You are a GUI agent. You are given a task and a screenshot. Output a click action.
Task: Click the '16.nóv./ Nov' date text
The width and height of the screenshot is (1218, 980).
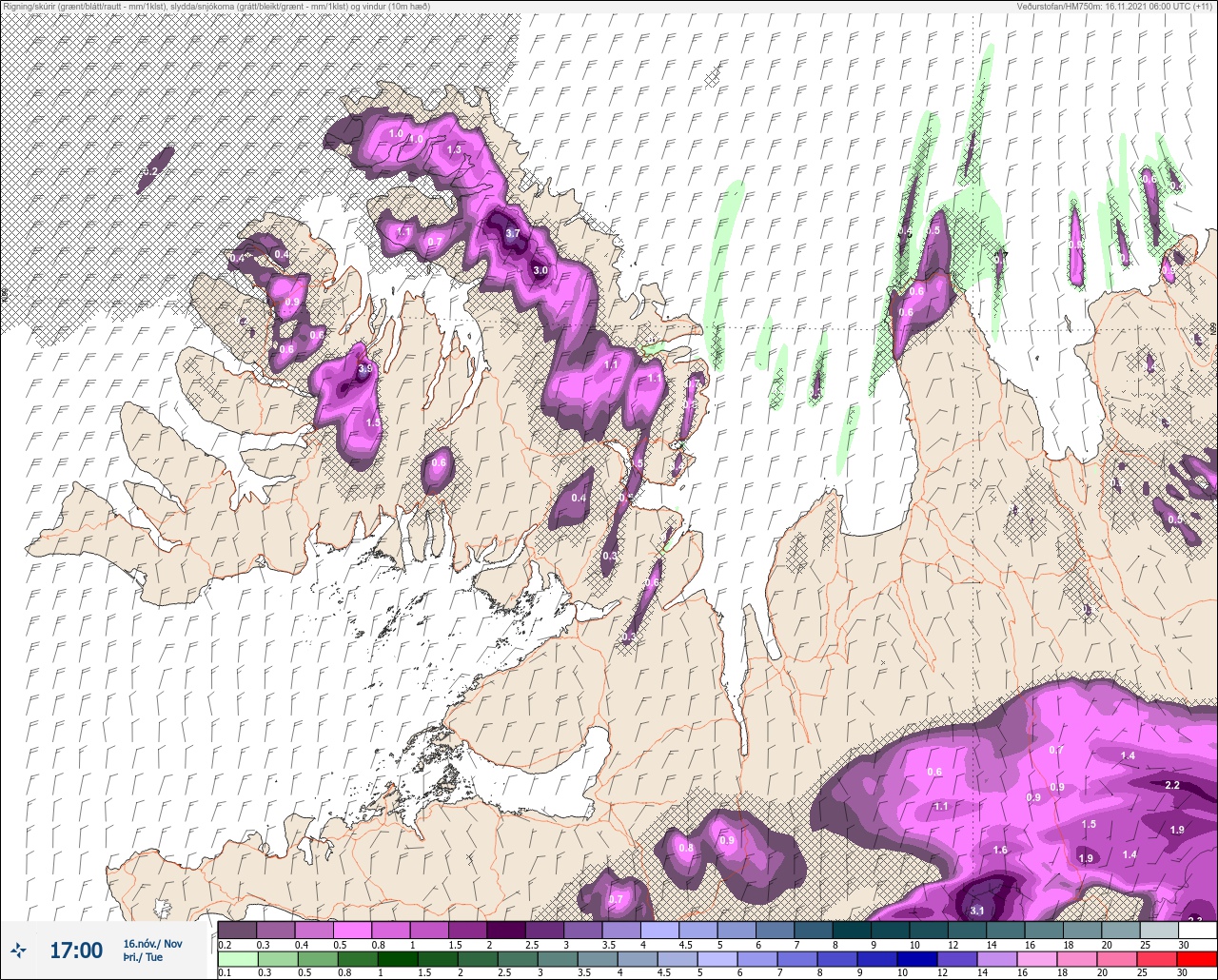pyautogui.click(x=152, y=944)
